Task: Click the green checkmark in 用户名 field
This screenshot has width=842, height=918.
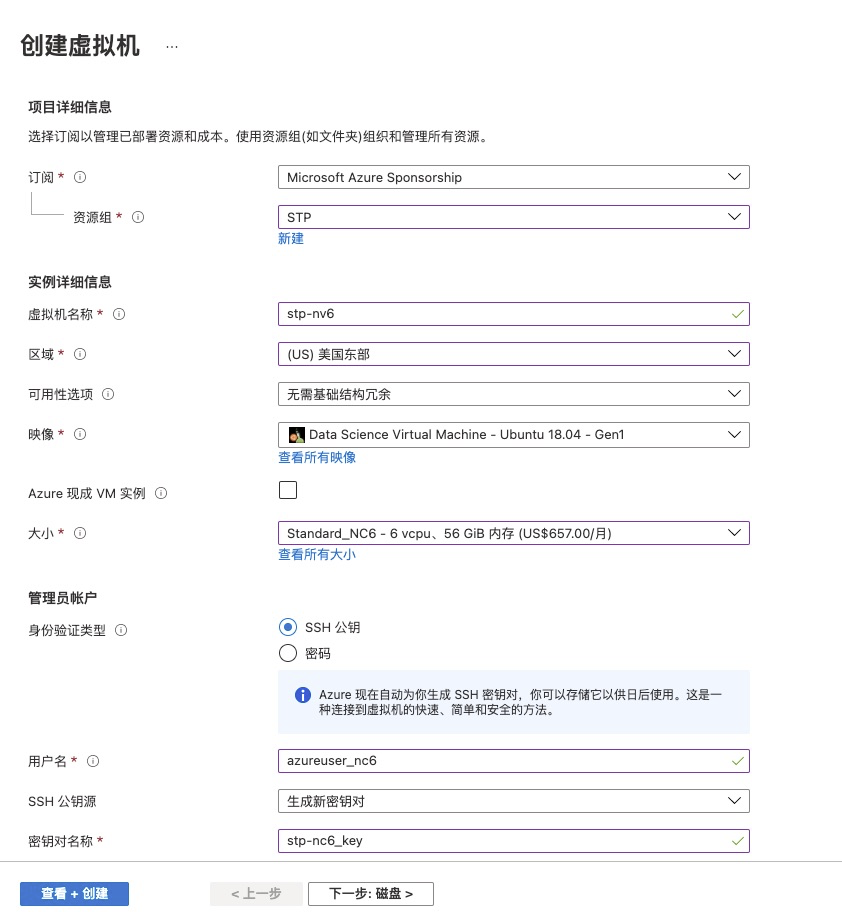Action: click(737, 761)
